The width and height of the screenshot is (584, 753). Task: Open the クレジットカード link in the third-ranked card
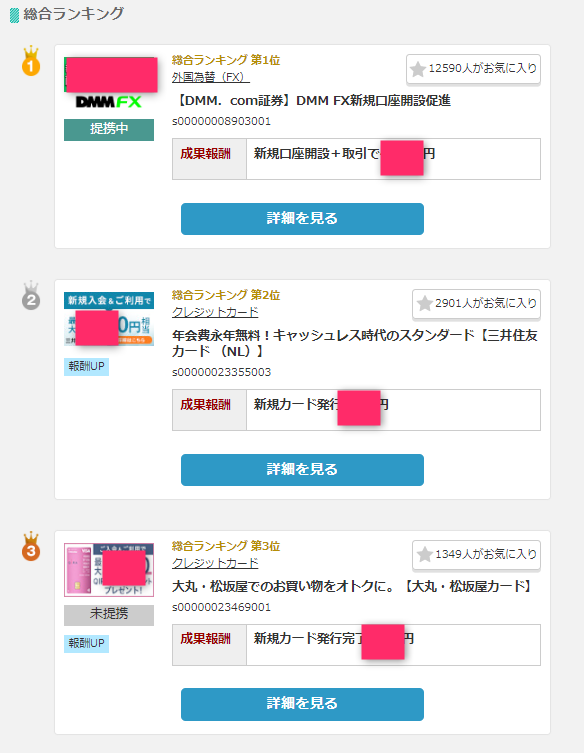coord(215,563)
